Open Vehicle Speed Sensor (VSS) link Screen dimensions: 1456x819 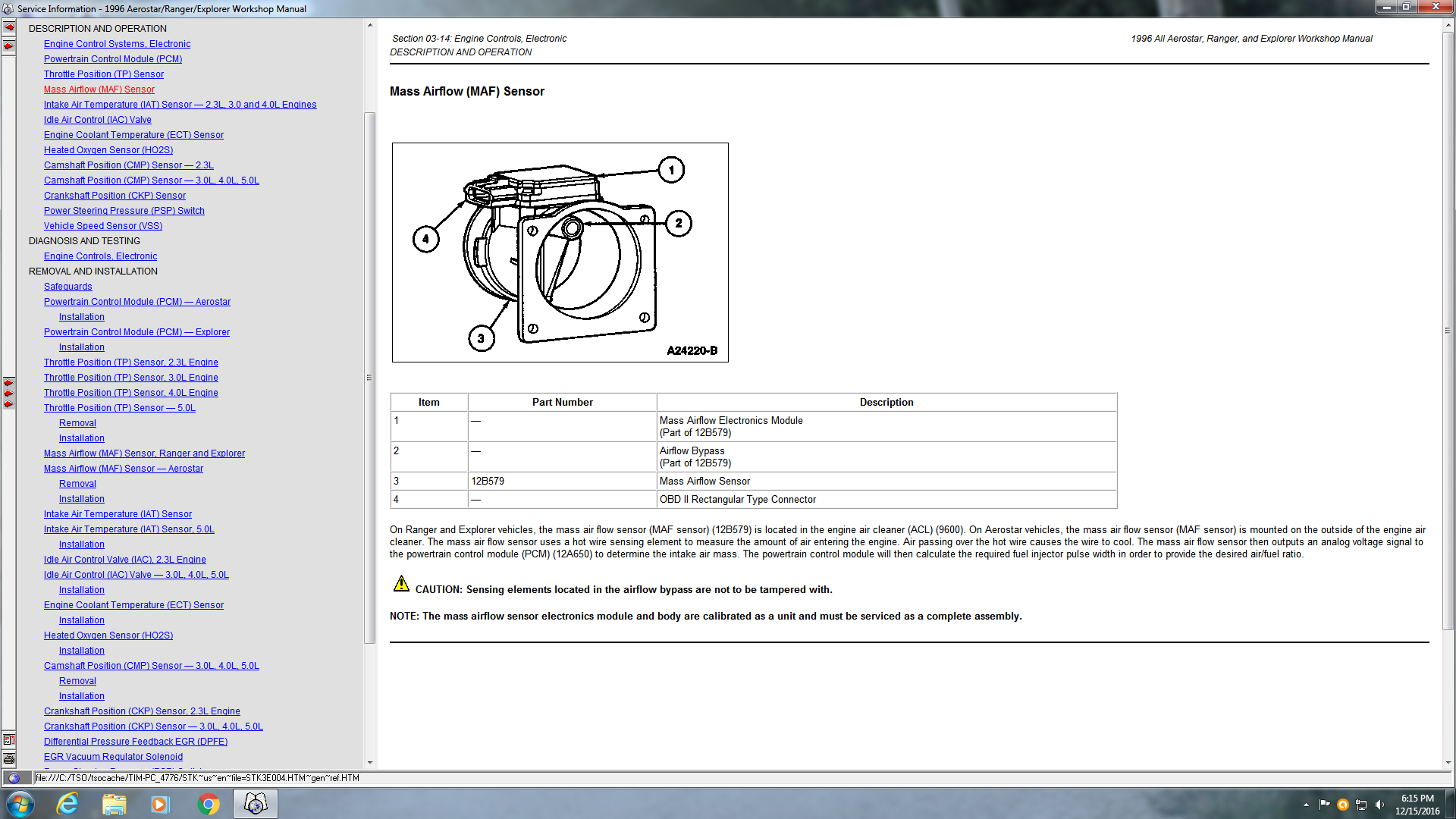coord(103,226)
